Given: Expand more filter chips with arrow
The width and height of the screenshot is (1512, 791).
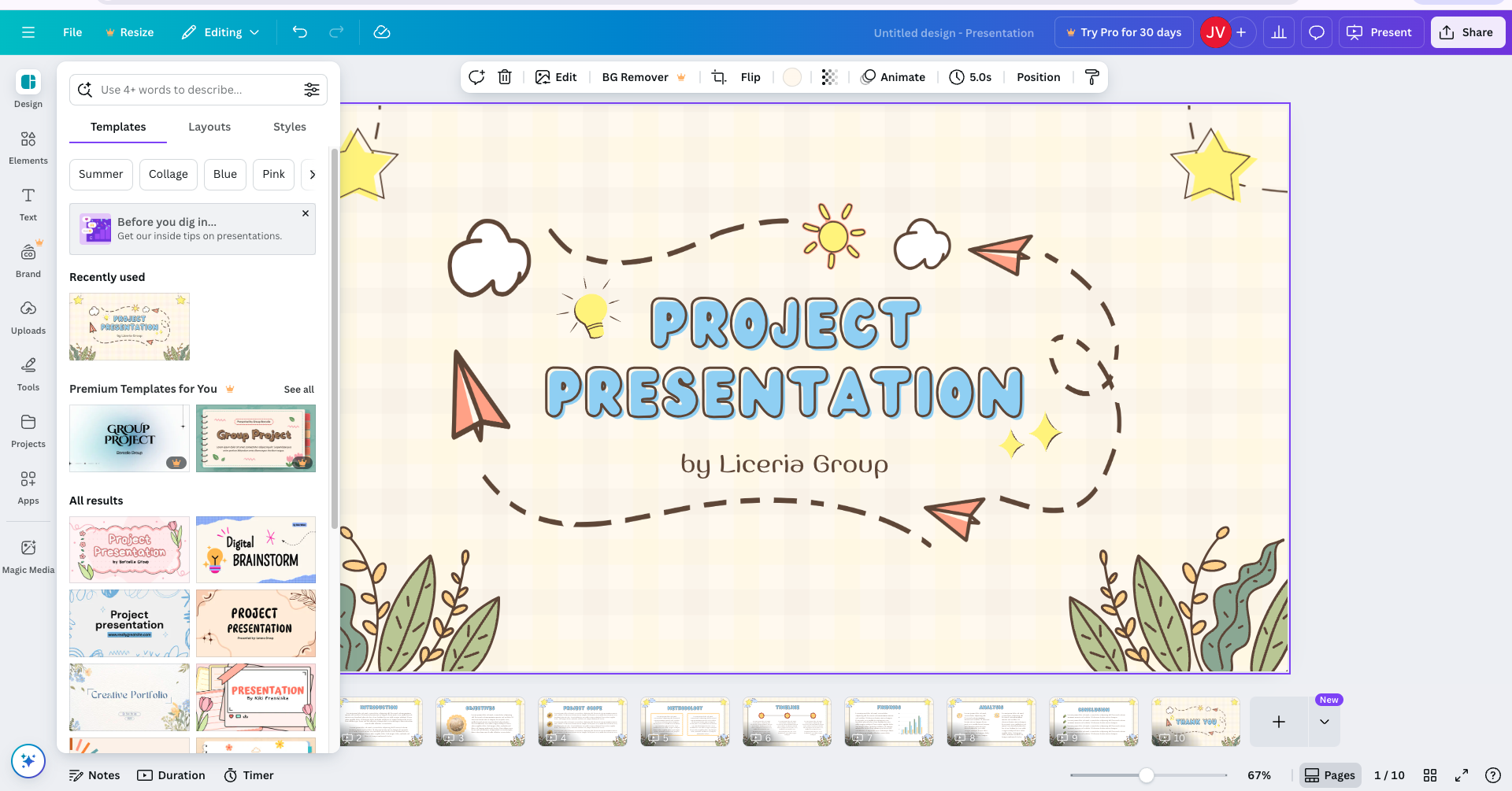Looking at the screenshot, I should [313, 175].
